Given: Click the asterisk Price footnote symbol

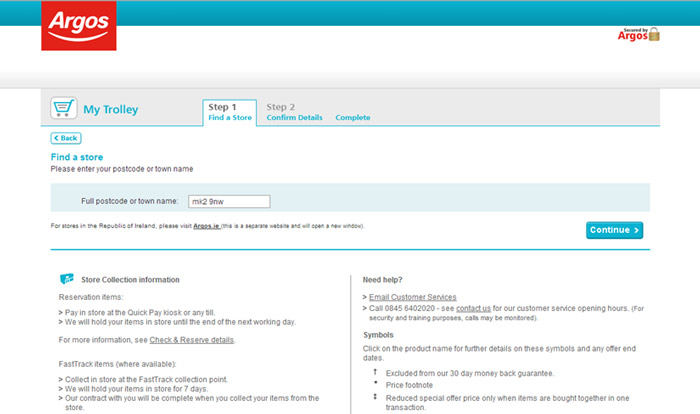Looking at the screenshot, I should [374, 384].
